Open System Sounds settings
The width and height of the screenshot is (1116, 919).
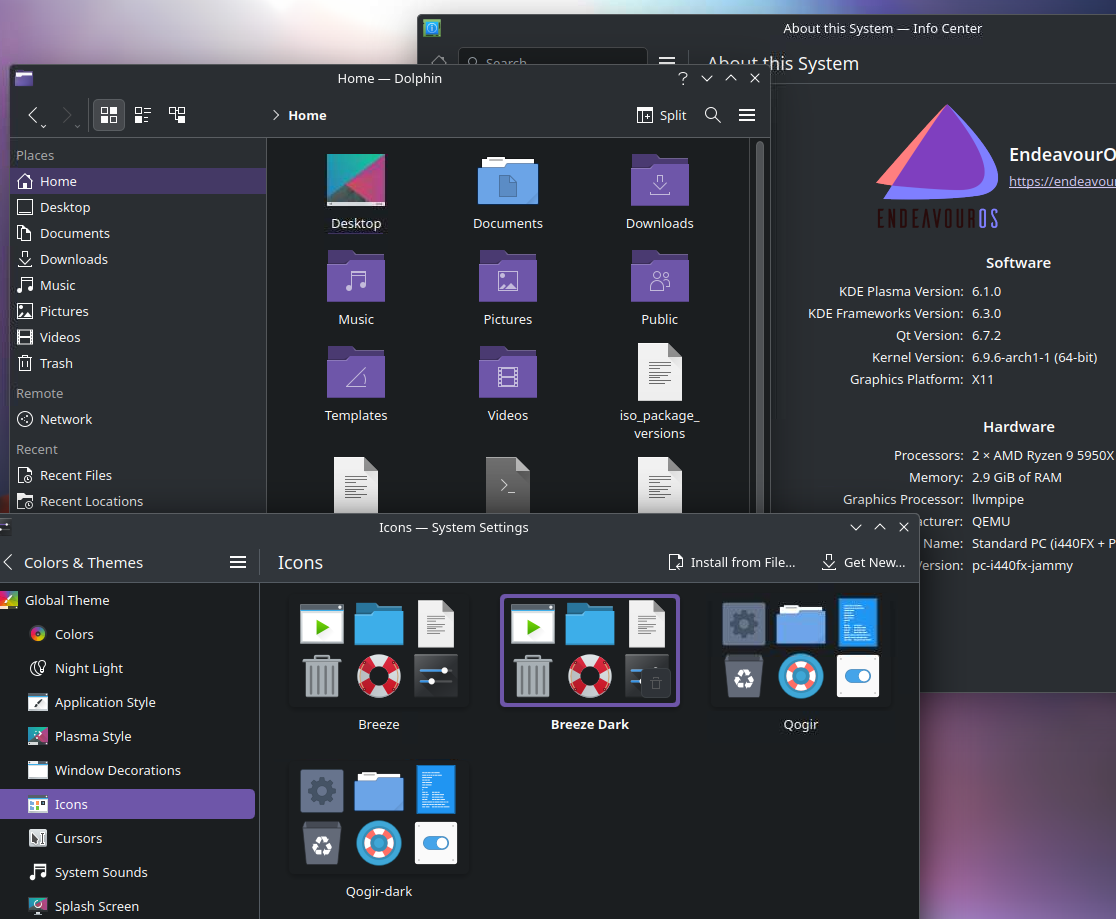[x=128, y=872]
